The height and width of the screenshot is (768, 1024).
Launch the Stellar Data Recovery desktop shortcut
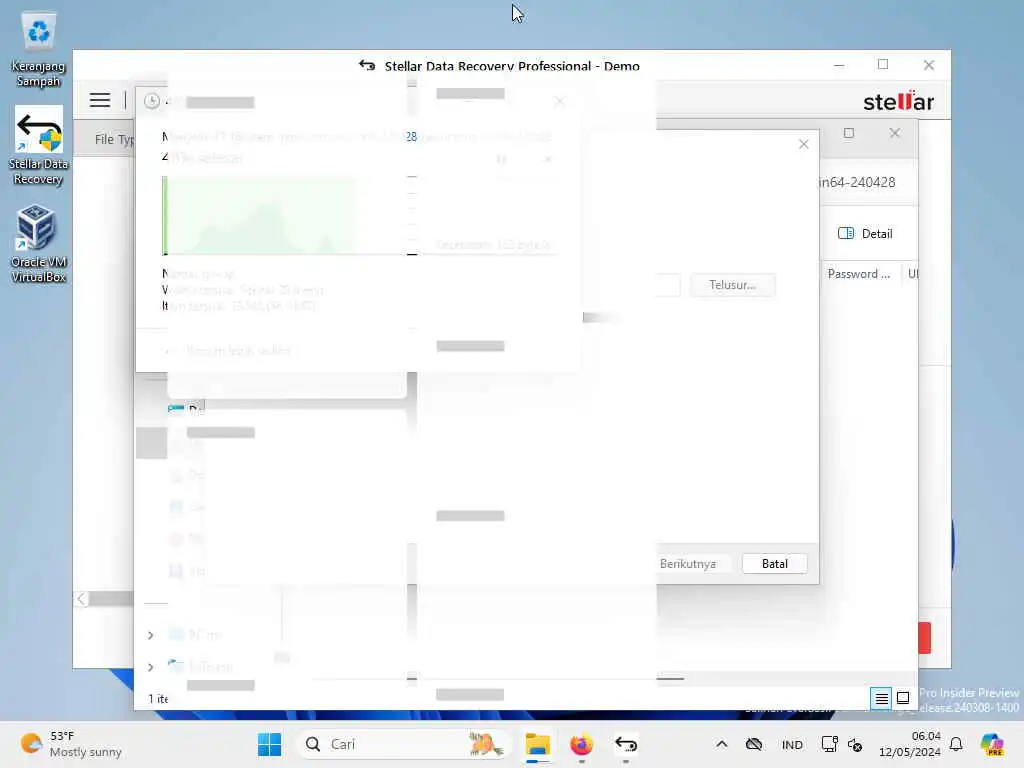[x=39, y=146]
